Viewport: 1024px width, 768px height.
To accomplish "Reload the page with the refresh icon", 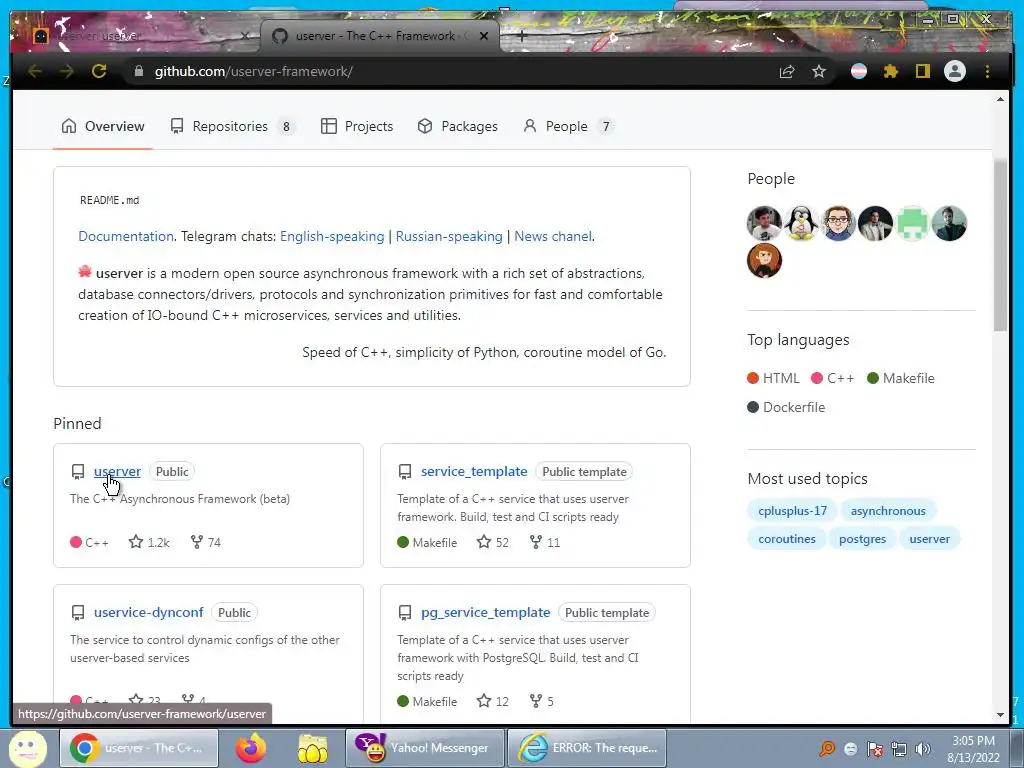I will (x=99, y=71).
